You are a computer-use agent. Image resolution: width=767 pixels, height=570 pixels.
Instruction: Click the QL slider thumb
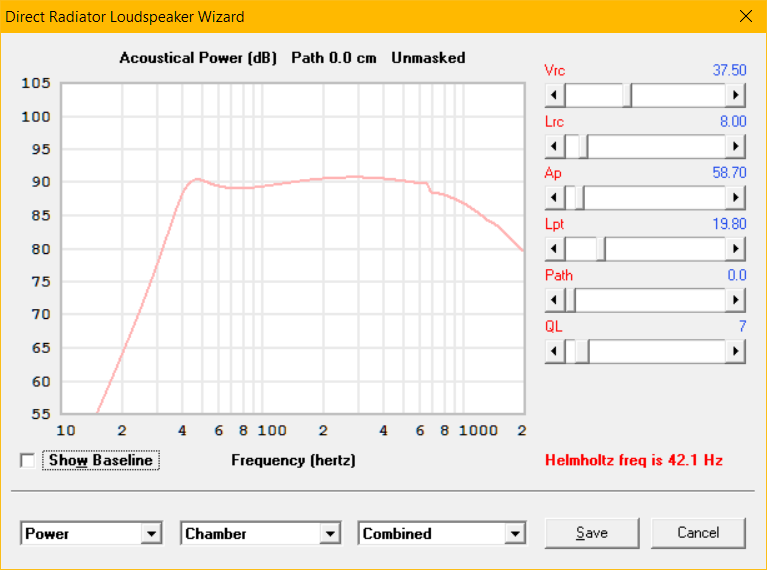coord(582,351)
